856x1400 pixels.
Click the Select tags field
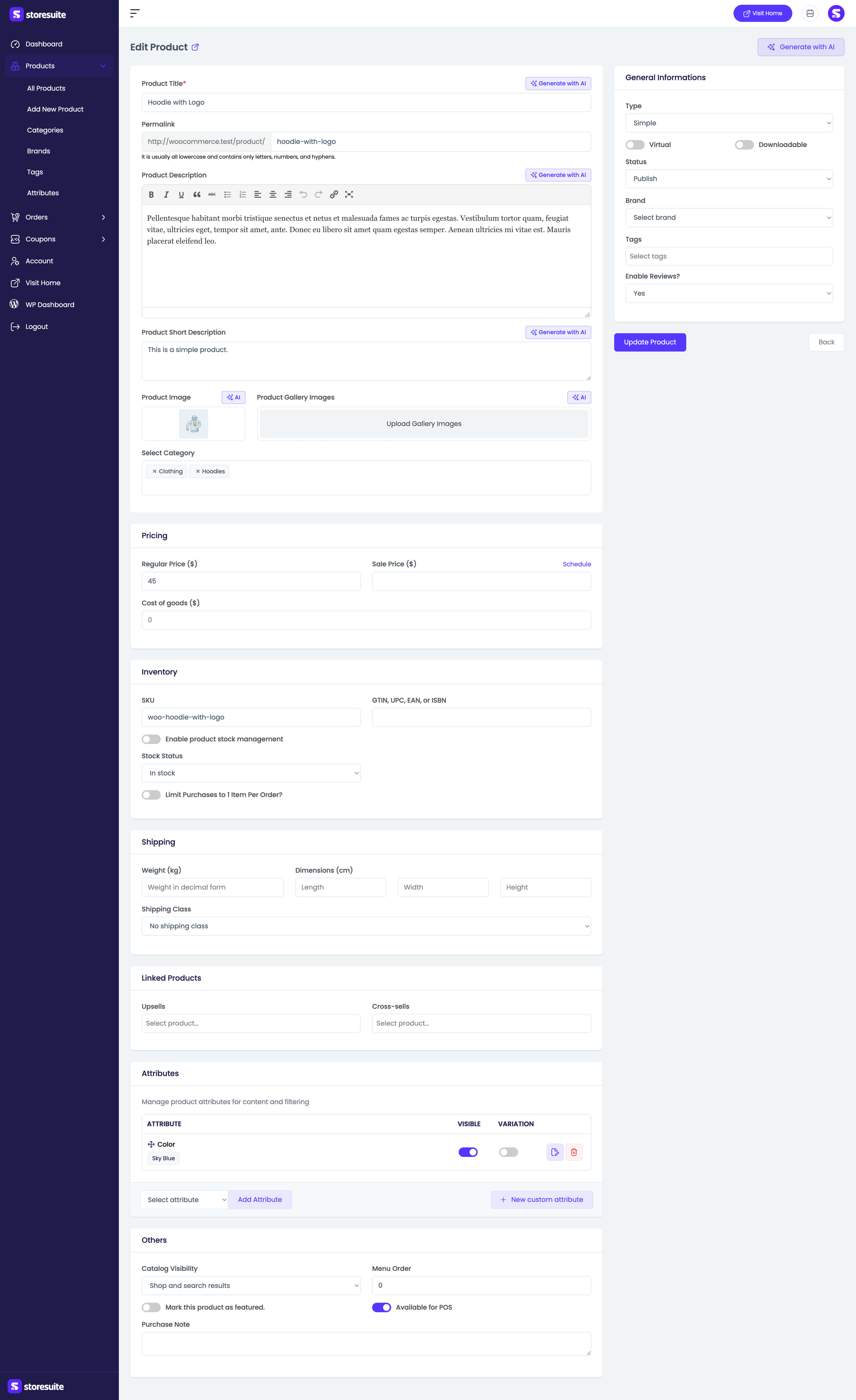click(729, 256)
